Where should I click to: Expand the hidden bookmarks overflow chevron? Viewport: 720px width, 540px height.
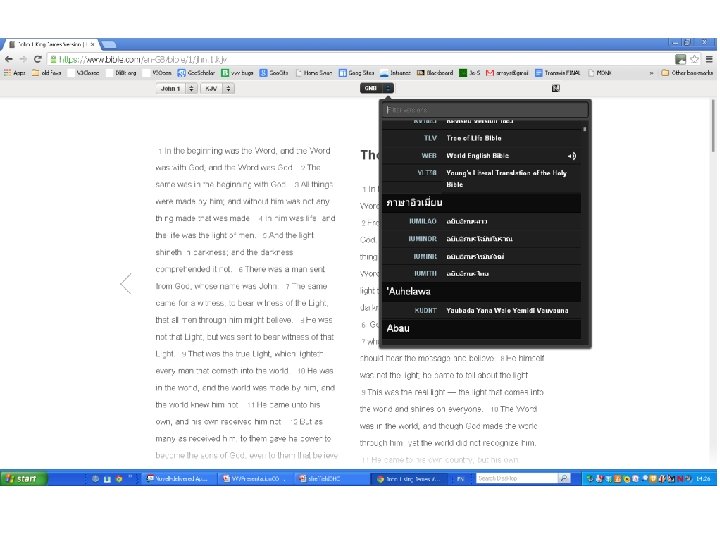click(x=651, y=73)
